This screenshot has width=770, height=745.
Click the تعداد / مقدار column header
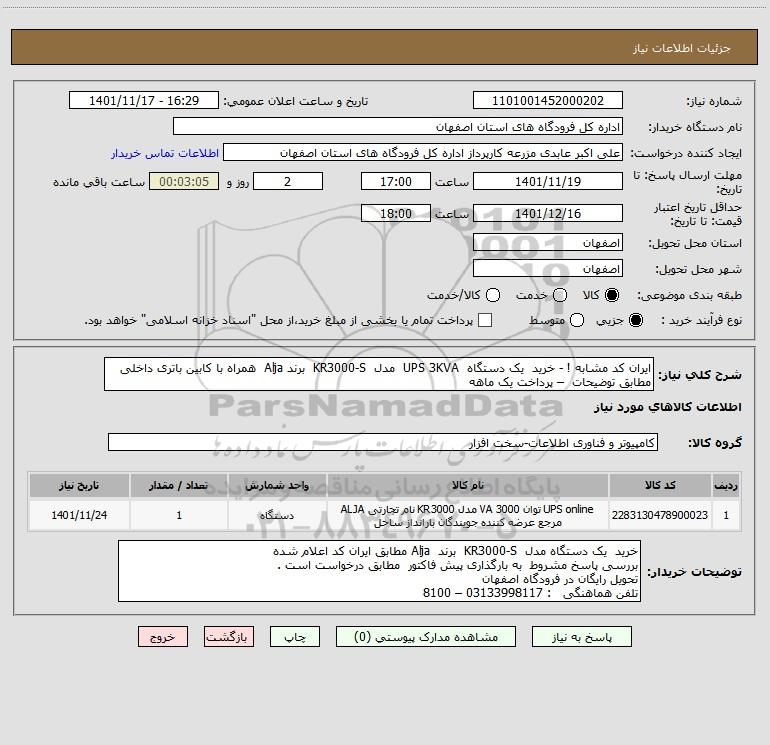179,485
